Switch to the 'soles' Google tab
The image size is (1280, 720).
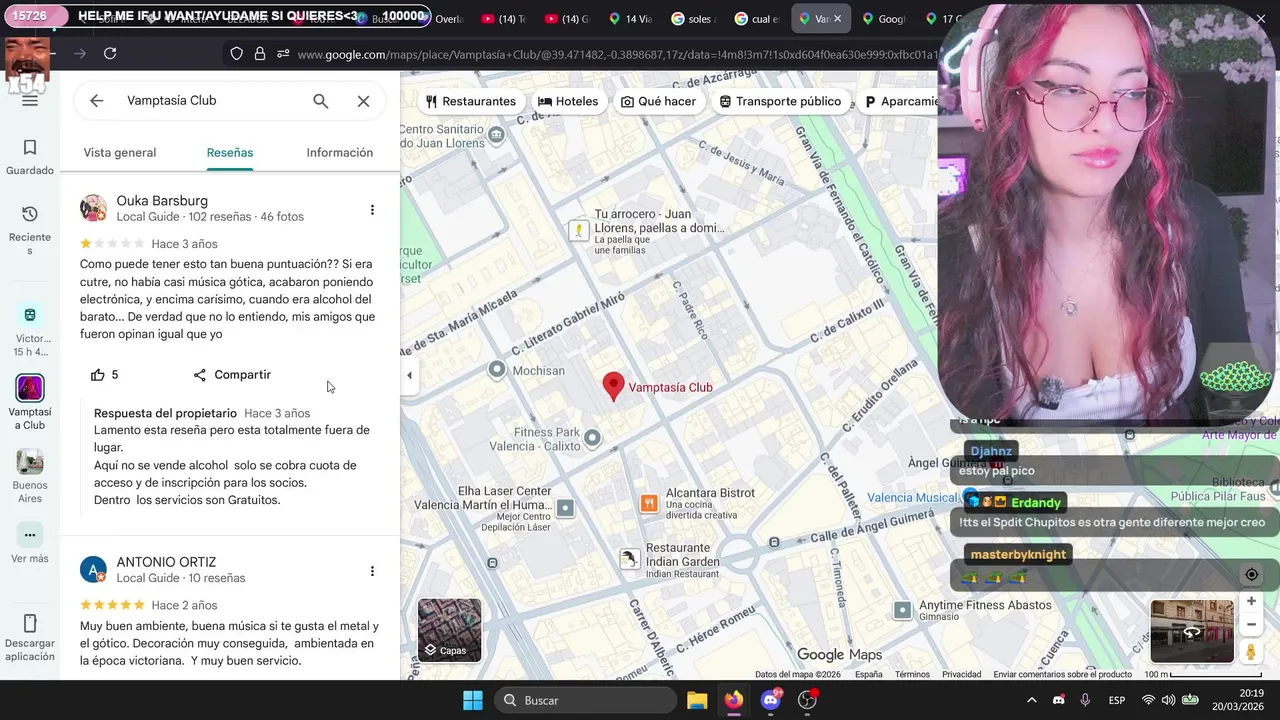(692, 19)
